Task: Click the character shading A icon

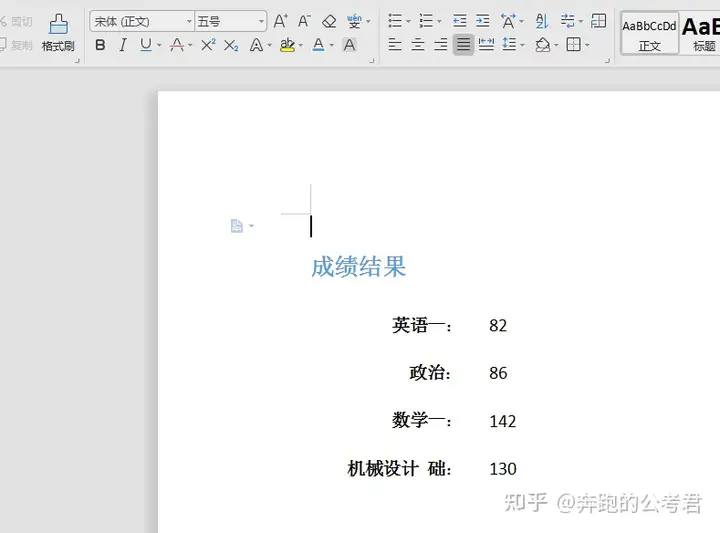Action: [x=349, y=45]
